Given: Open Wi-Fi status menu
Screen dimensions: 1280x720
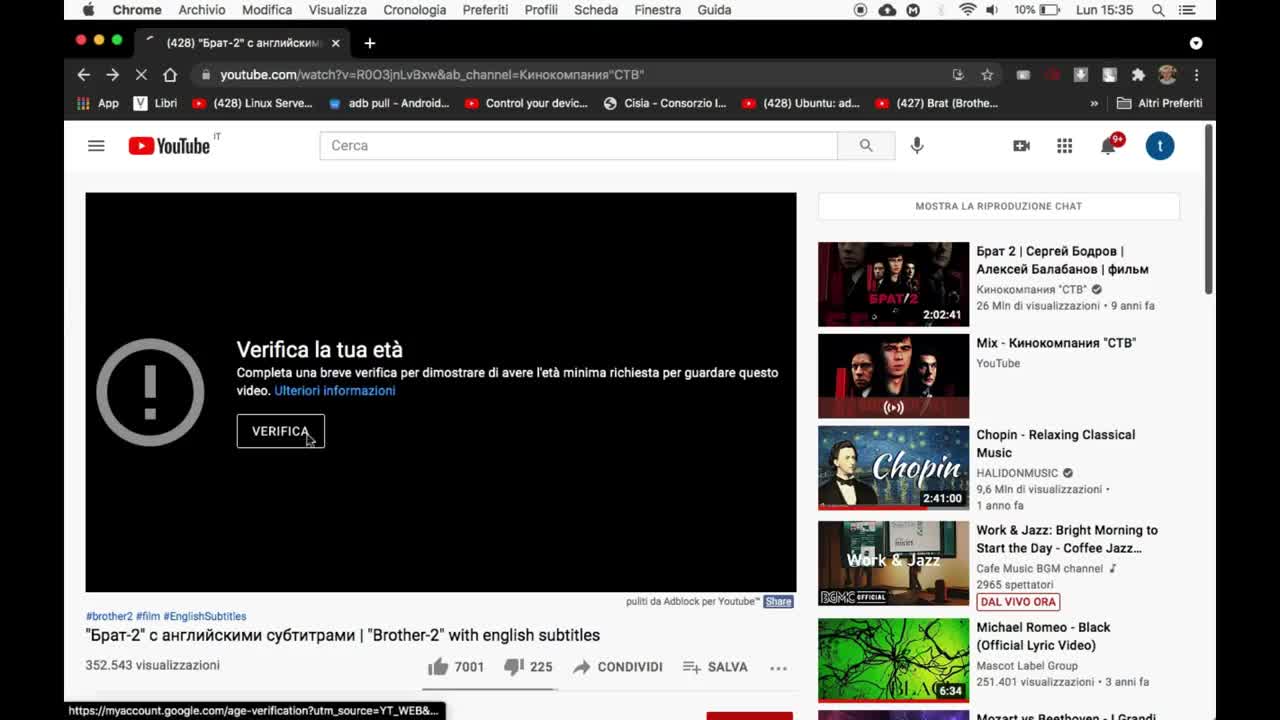Looking at the screenshot, I should coord(967,10).
